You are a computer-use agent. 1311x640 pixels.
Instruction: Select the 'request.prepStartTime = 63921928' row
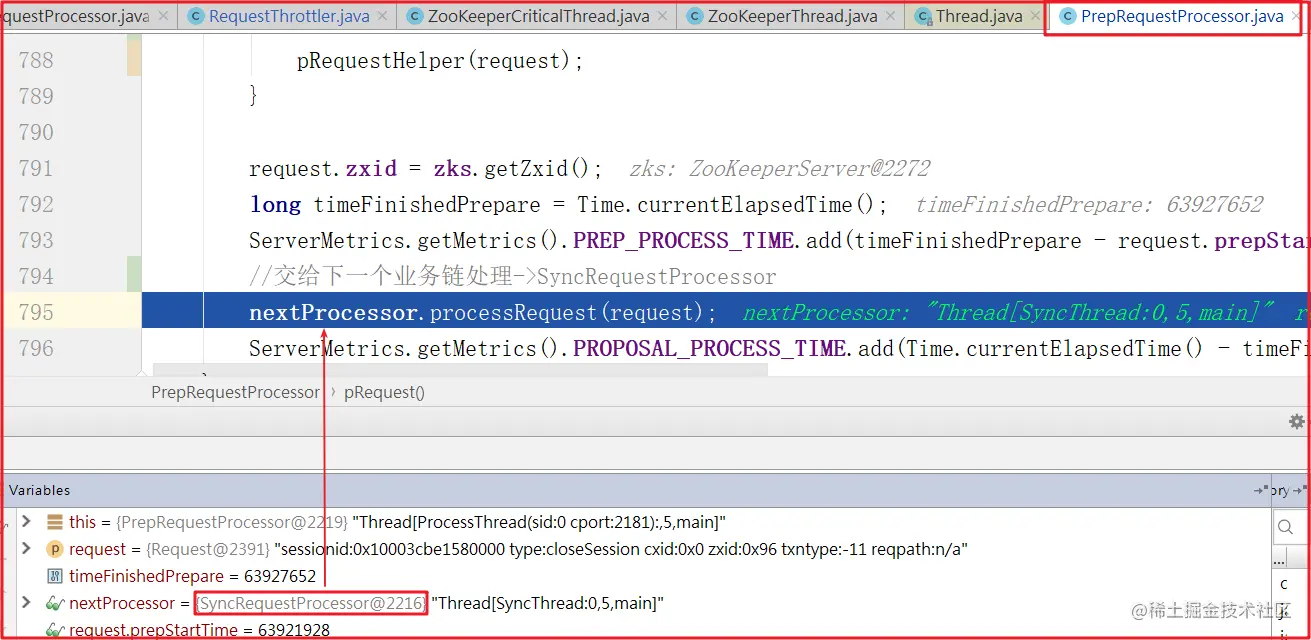click(637, 630)
